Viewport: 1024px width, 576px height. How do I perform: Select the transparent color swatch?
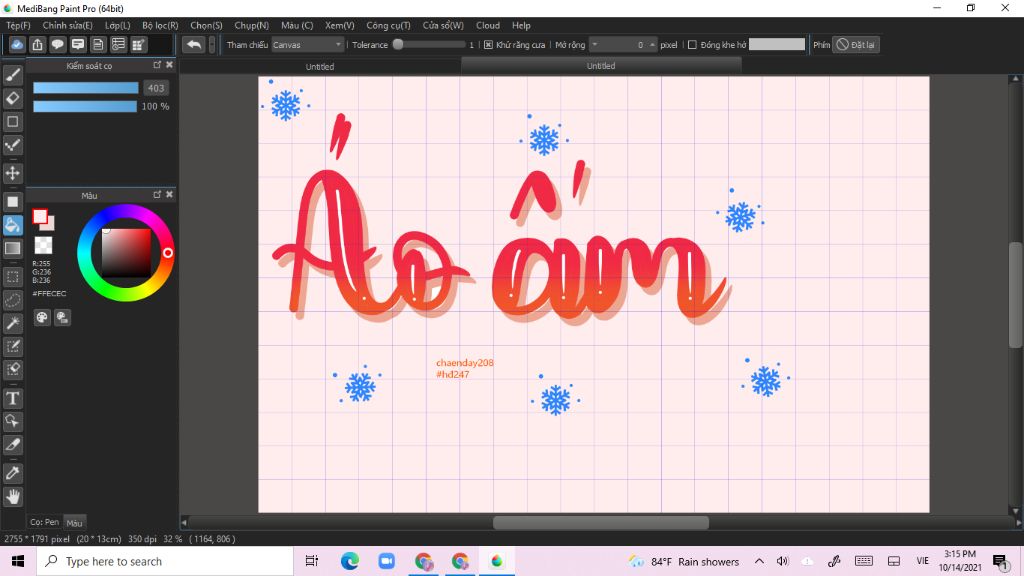(x=43, y=246)
